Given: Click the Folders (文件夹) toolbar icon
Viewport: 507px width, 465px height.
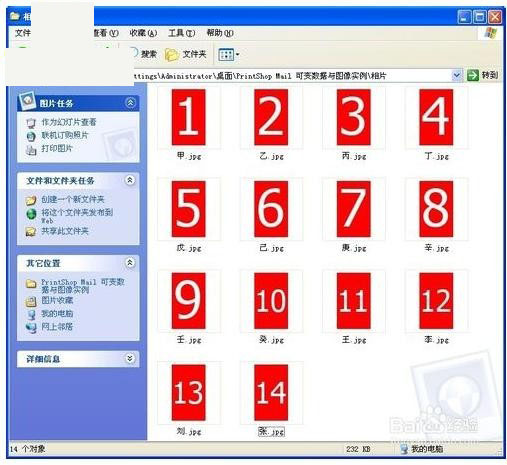Looking at the screenshot, I should point(172,55).
